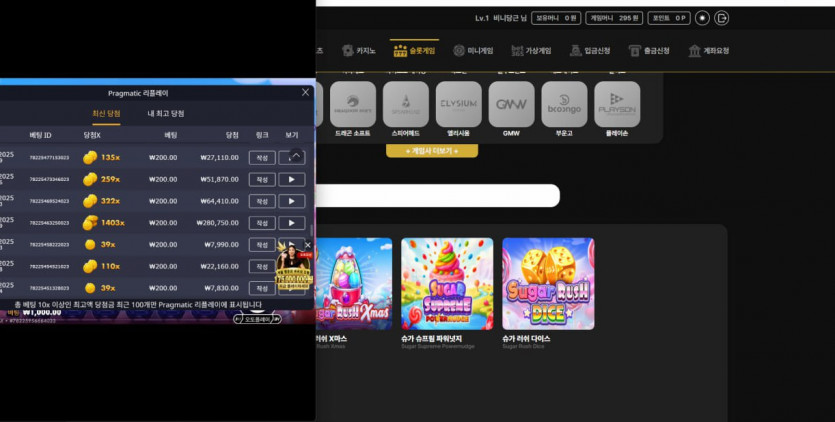The image size is (835, 422).
Task: Toggle the theme mode circle icon
Action: [702, 18]
